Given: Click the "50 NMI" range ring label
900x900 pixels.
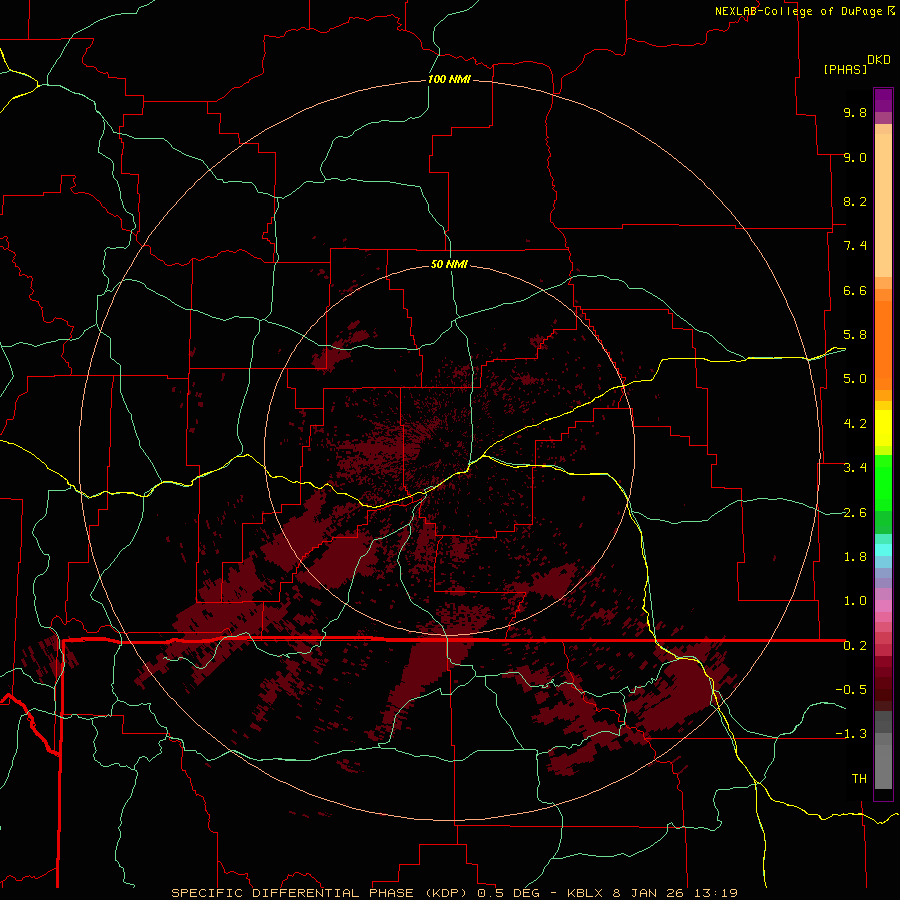Looking at the screenshot, I should (449, 264).
